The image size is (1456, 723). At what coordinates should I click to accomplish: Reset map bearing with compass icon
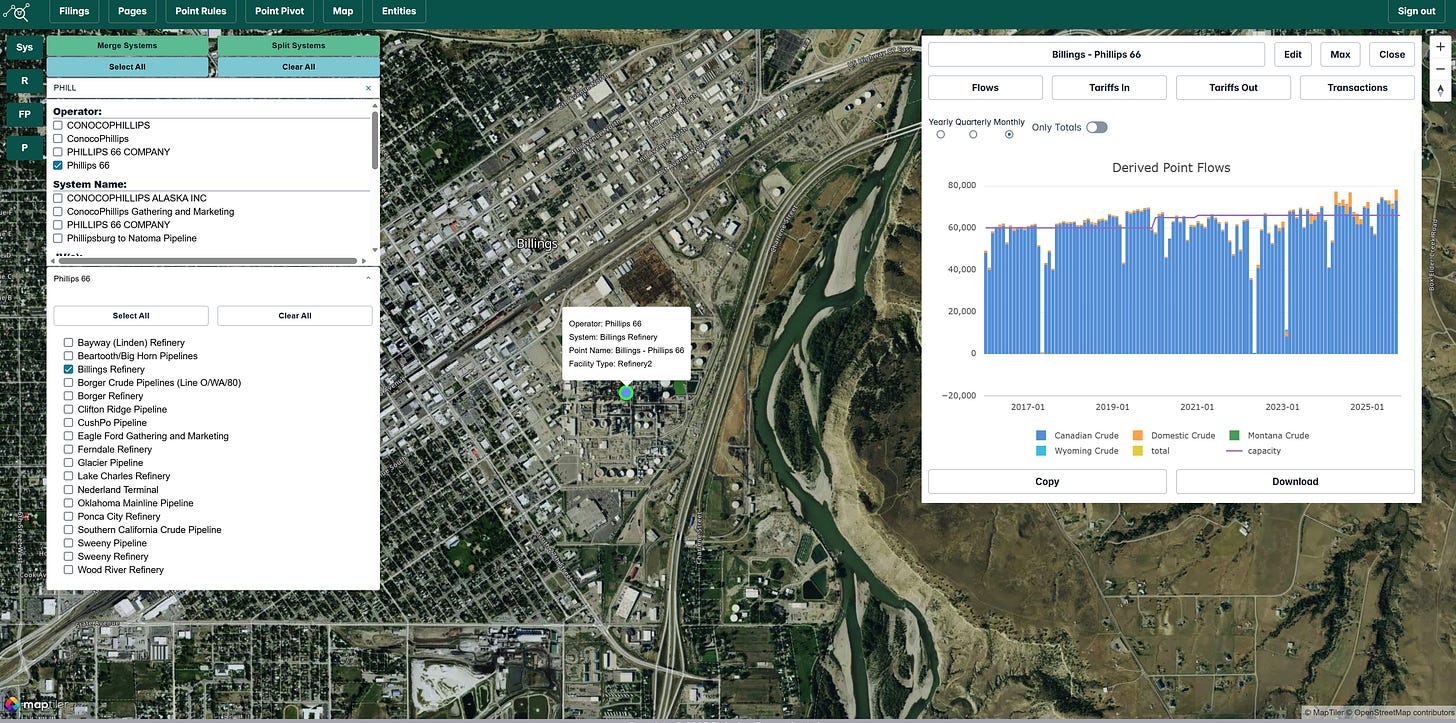(1440, 89)
